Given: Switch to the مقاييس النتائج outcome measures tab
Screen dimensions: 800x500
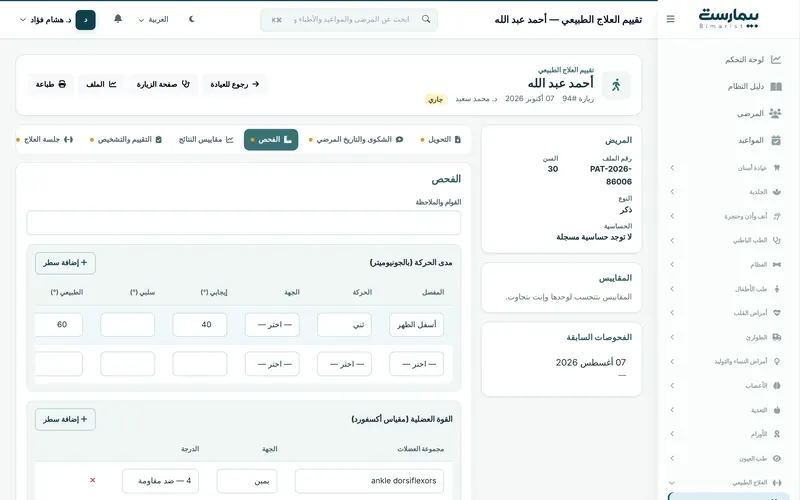Looking at the screenshot, I should 206,139.
